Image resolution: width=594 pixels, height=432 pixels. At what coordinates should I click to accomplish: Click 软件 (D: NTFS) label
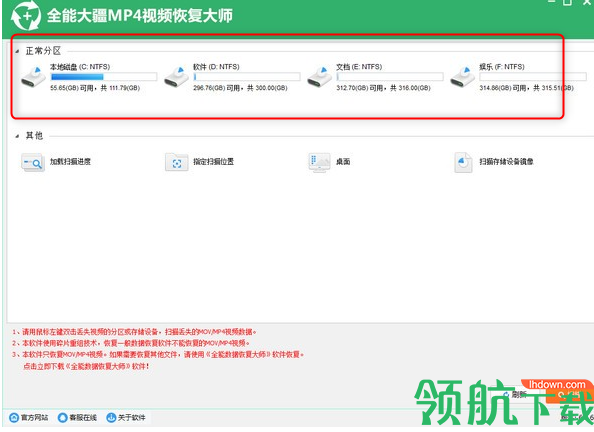pos(216,67)
